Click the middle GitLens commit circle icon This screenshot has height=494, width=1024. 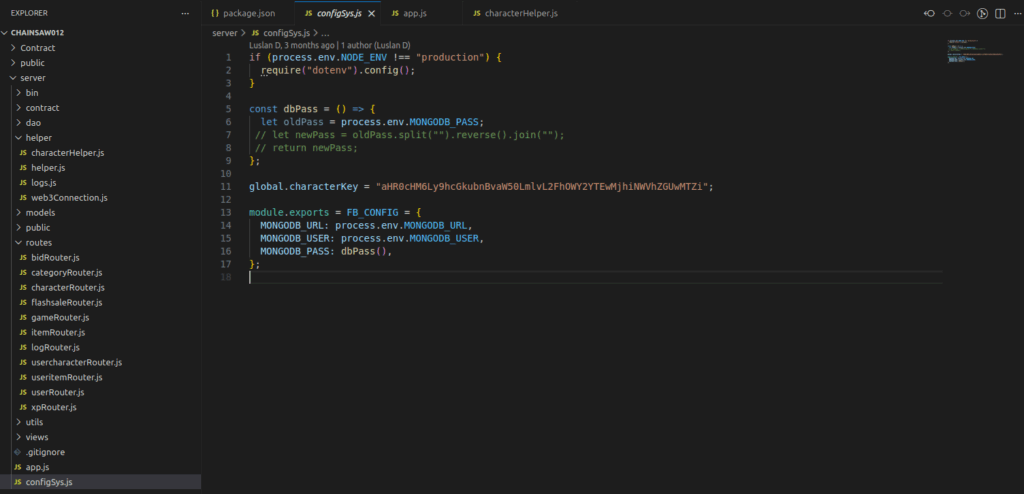point(947,13)
